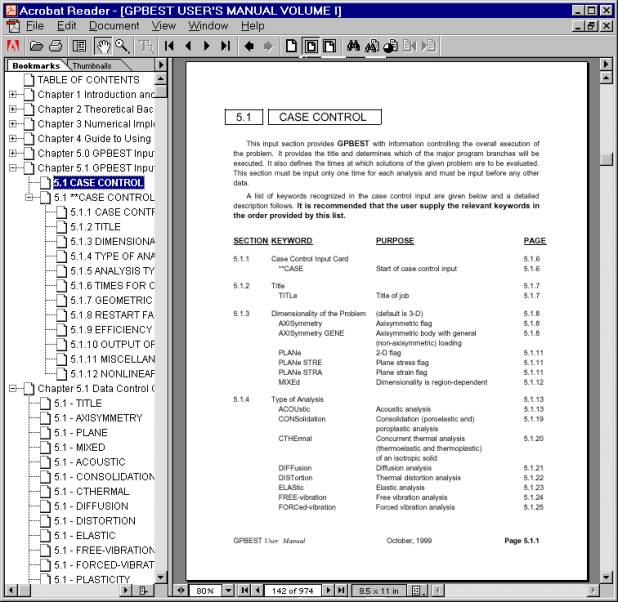Open the Edit menu

(66, 26)
